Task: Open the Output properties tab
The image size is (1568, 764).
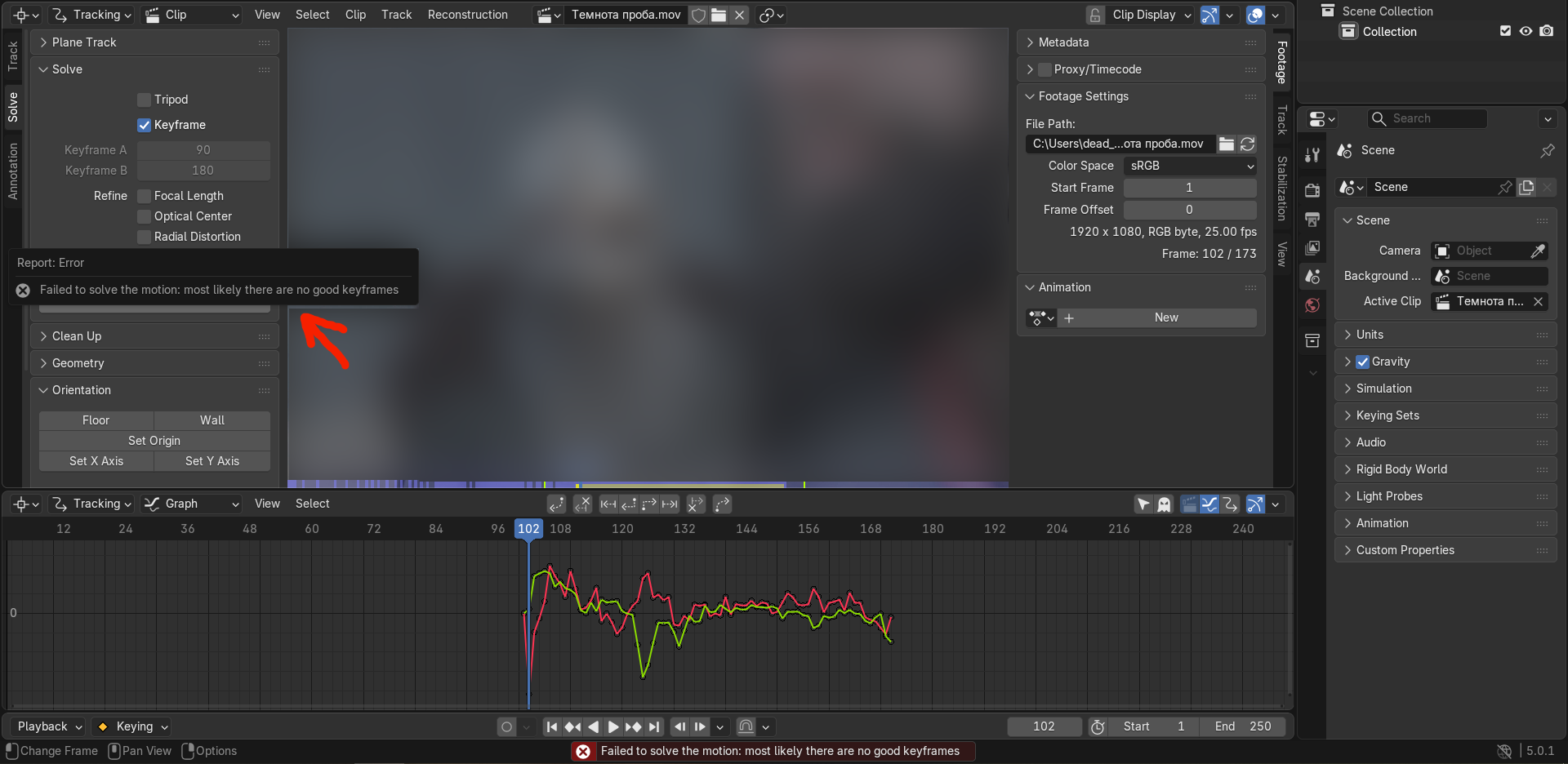Action: click(1312, 220)
